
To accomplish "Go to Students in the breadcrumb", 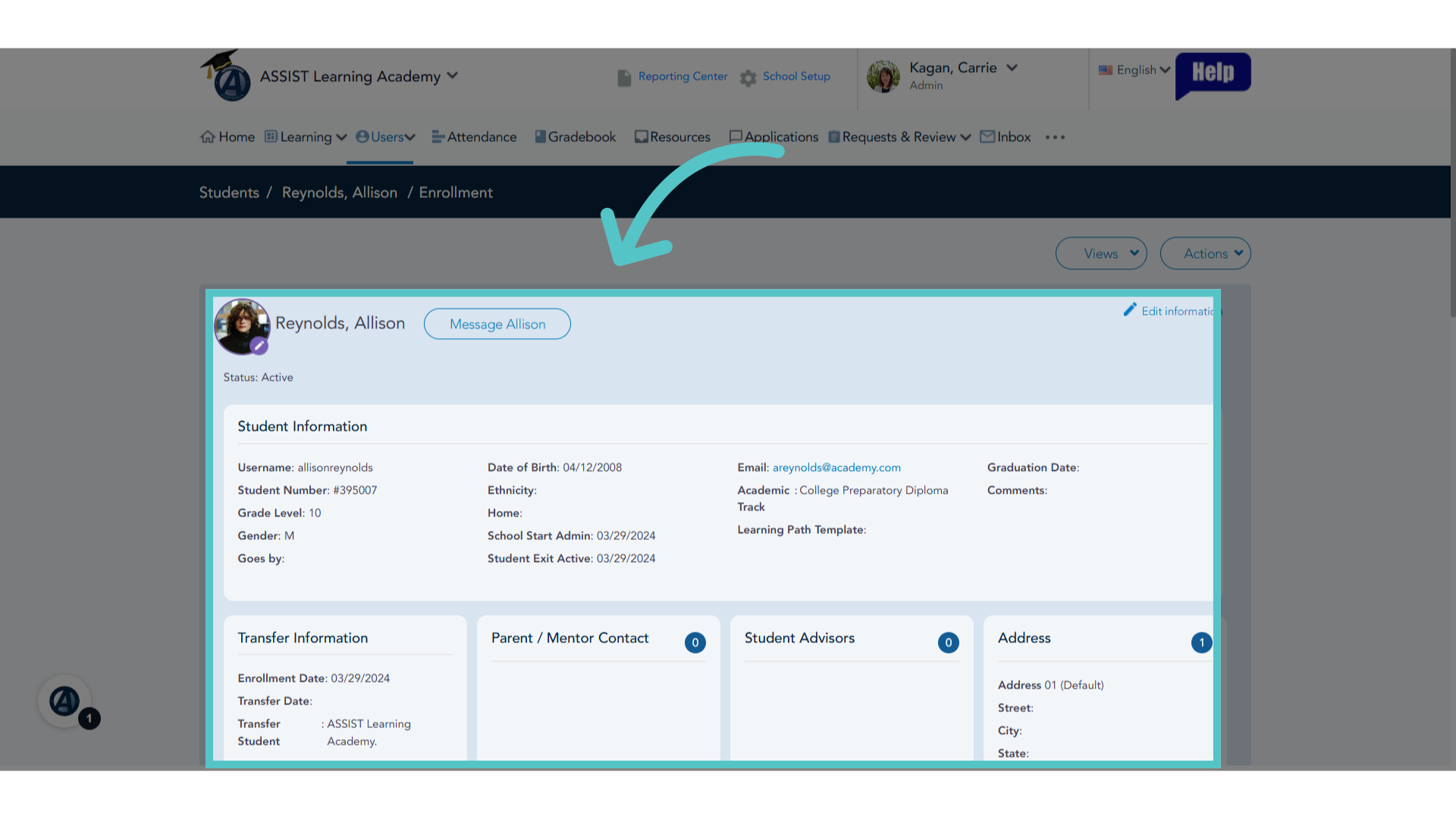I will coord(229,193).
